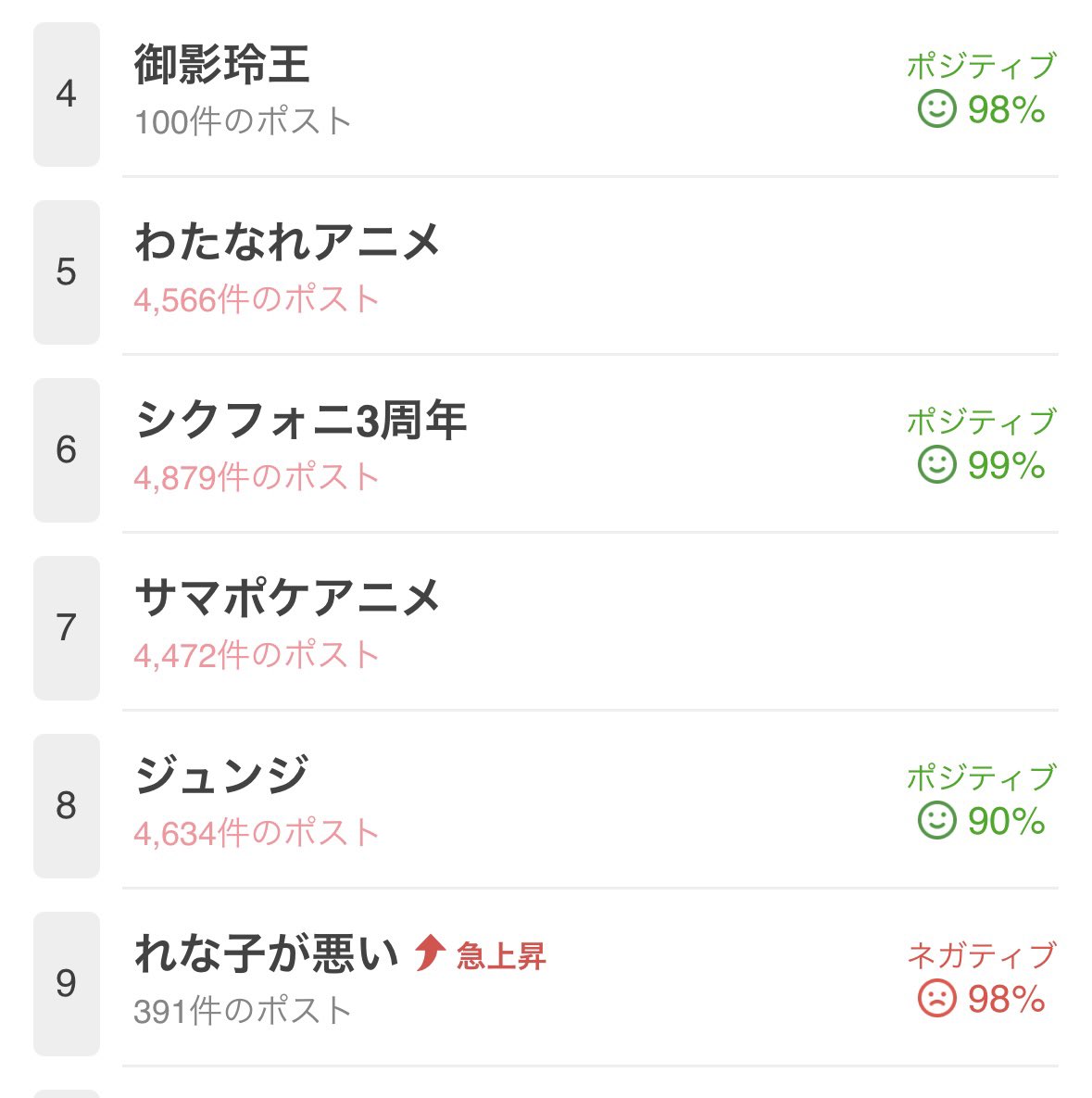The image size is (1092, 1098).
Task: Click rank number 5 badge
Action: coord(66,271)
